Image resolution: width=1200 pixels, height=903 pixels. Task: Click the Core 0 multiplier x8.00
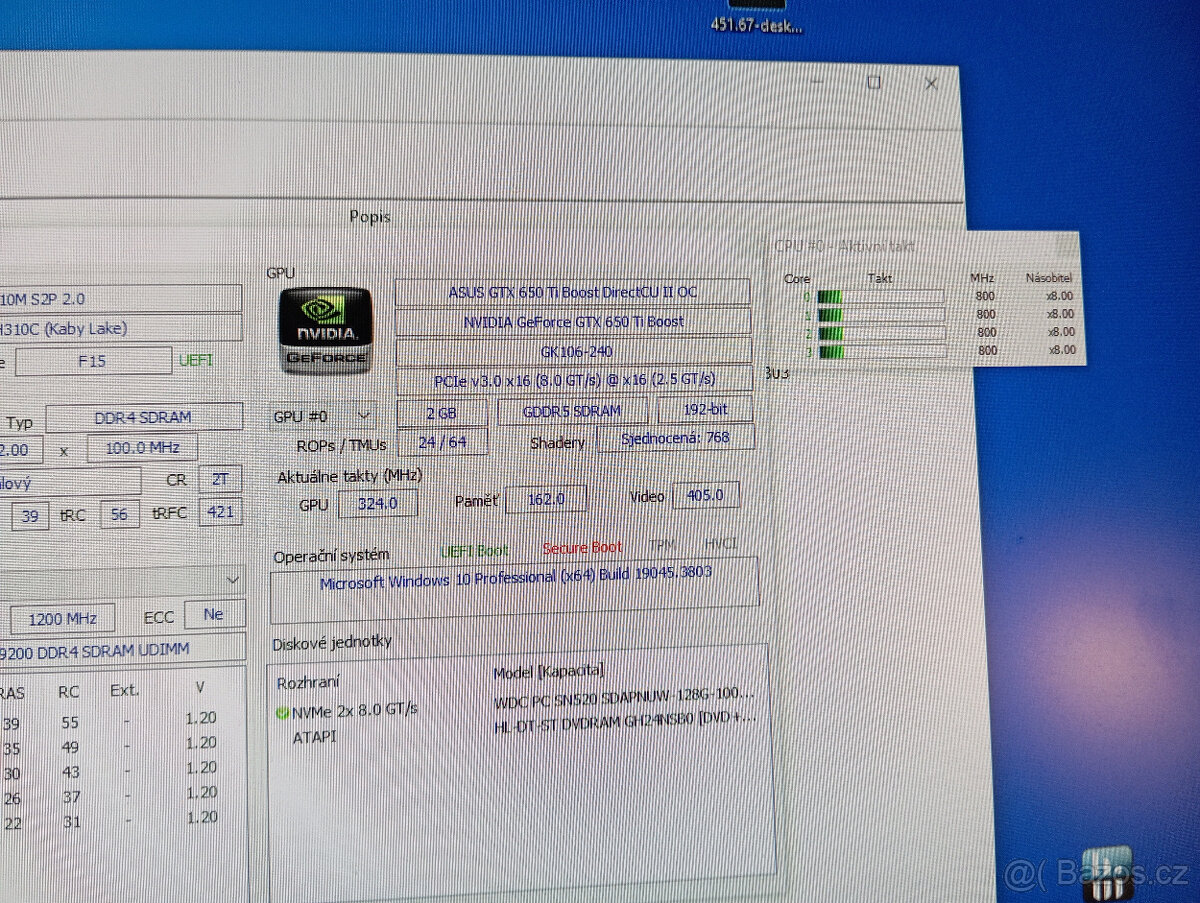pyautogui.click(x=1061, y=296)
